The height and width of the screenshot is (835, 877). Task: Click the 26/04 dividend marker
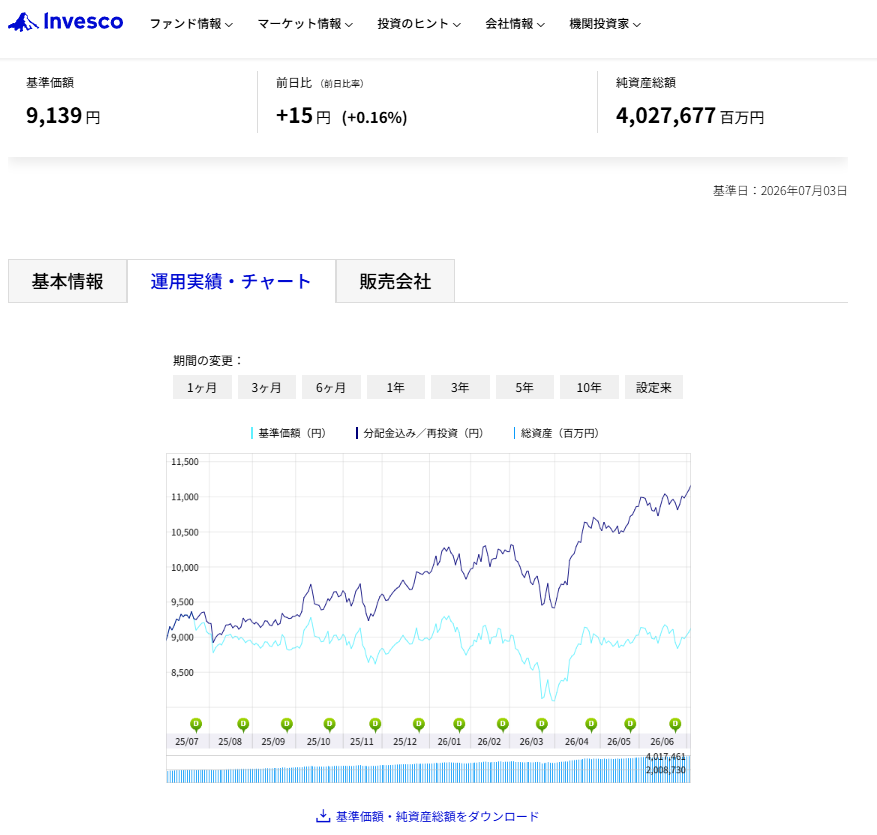[x=591, y=725]
